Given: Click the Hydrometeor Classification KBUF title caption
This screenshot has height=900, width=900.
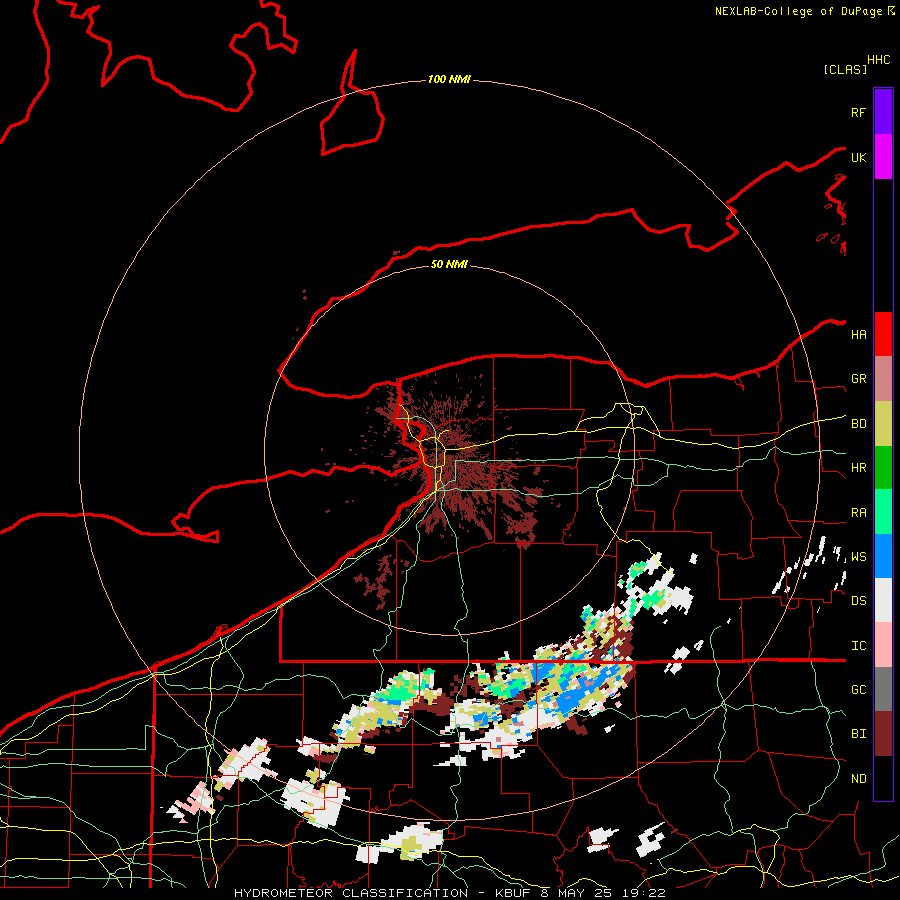Looking at the screenshot, I should 449,893.
